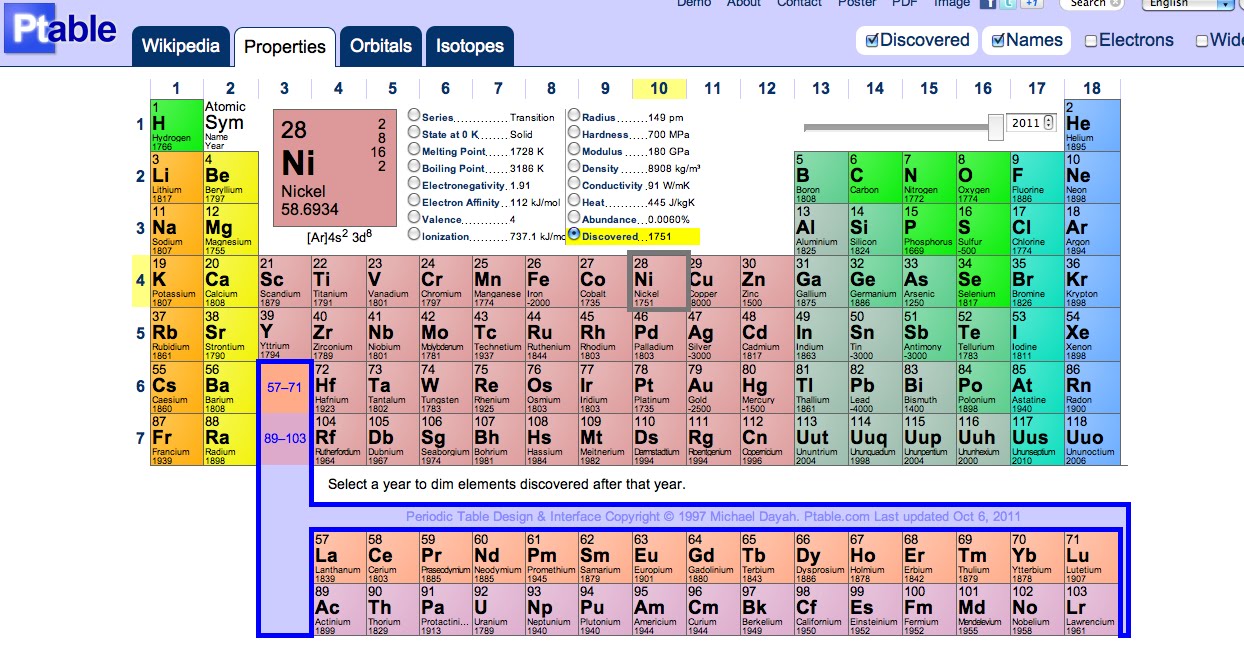1244x653 pixels.
Task: Select the Silicon (Si) element tile
Action: 875,230
